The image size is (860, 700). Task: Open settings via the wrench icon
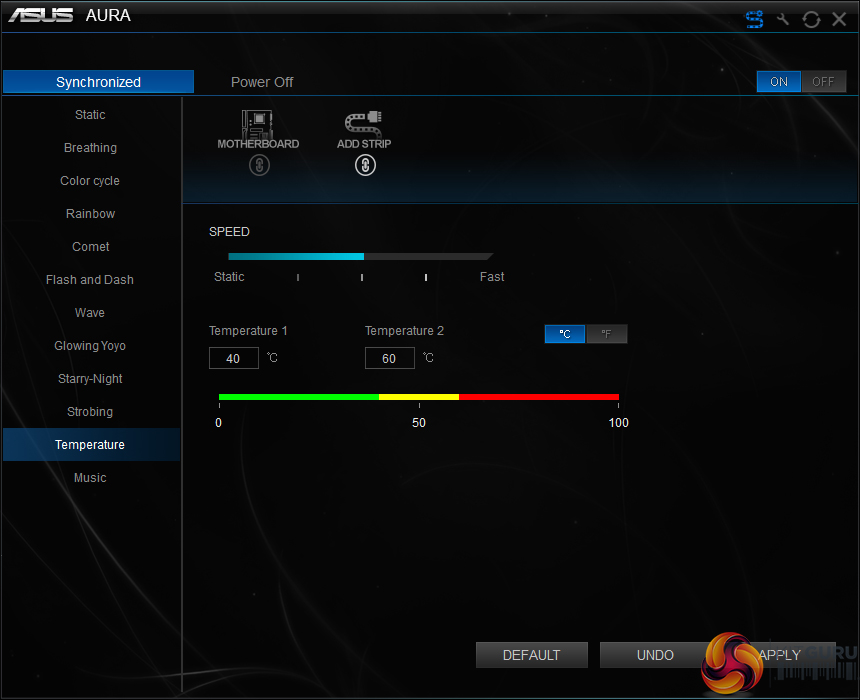coord(783,19)
